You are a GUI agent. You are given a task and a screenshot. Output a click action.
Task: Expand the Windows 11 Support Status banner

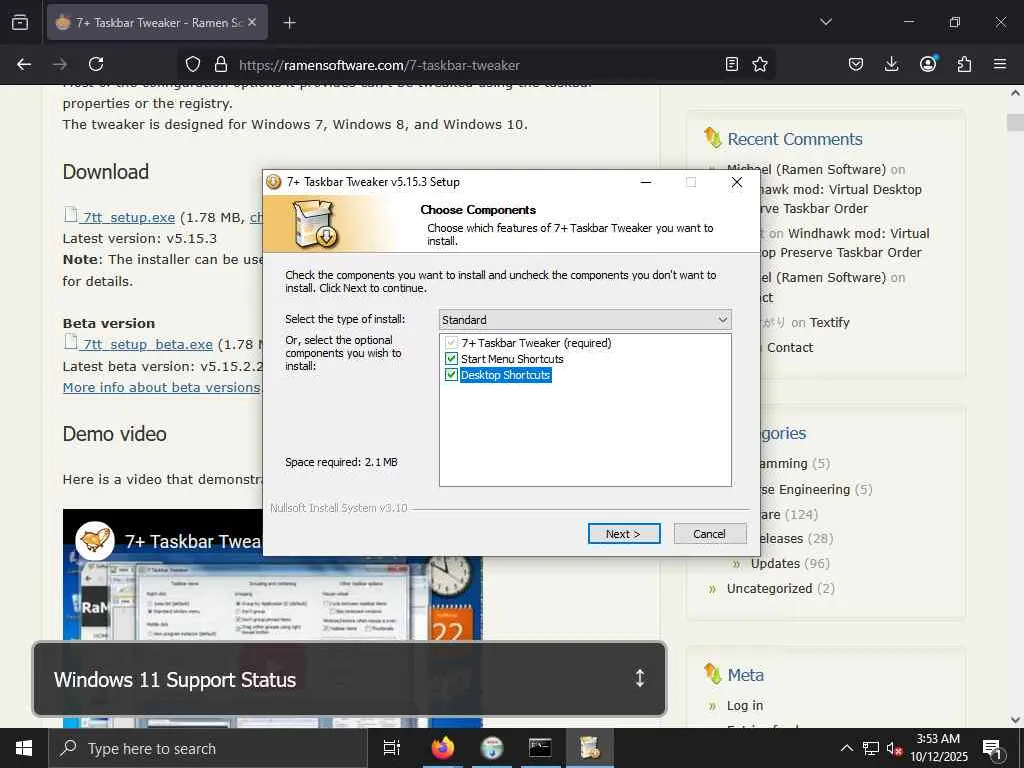coord(639,679)
